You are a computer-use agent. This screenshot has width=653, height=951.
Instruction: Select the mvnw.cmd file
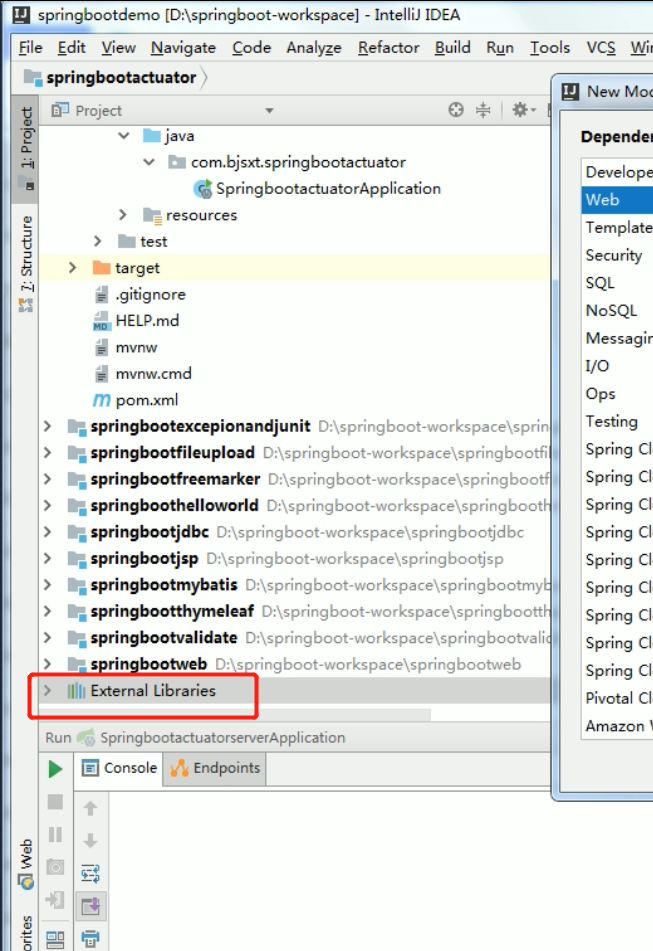click(x=153, y=373)
